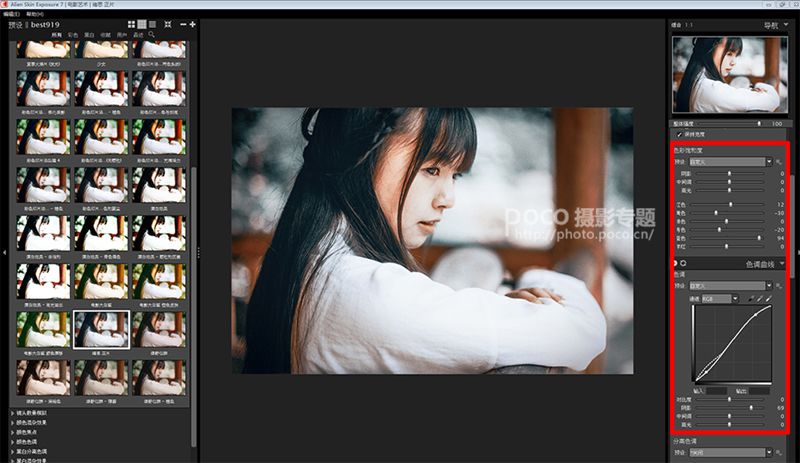Click save-preset icon beside 分离色调 preset dropdown
800x463 pixels.
[x=779, y=452]
